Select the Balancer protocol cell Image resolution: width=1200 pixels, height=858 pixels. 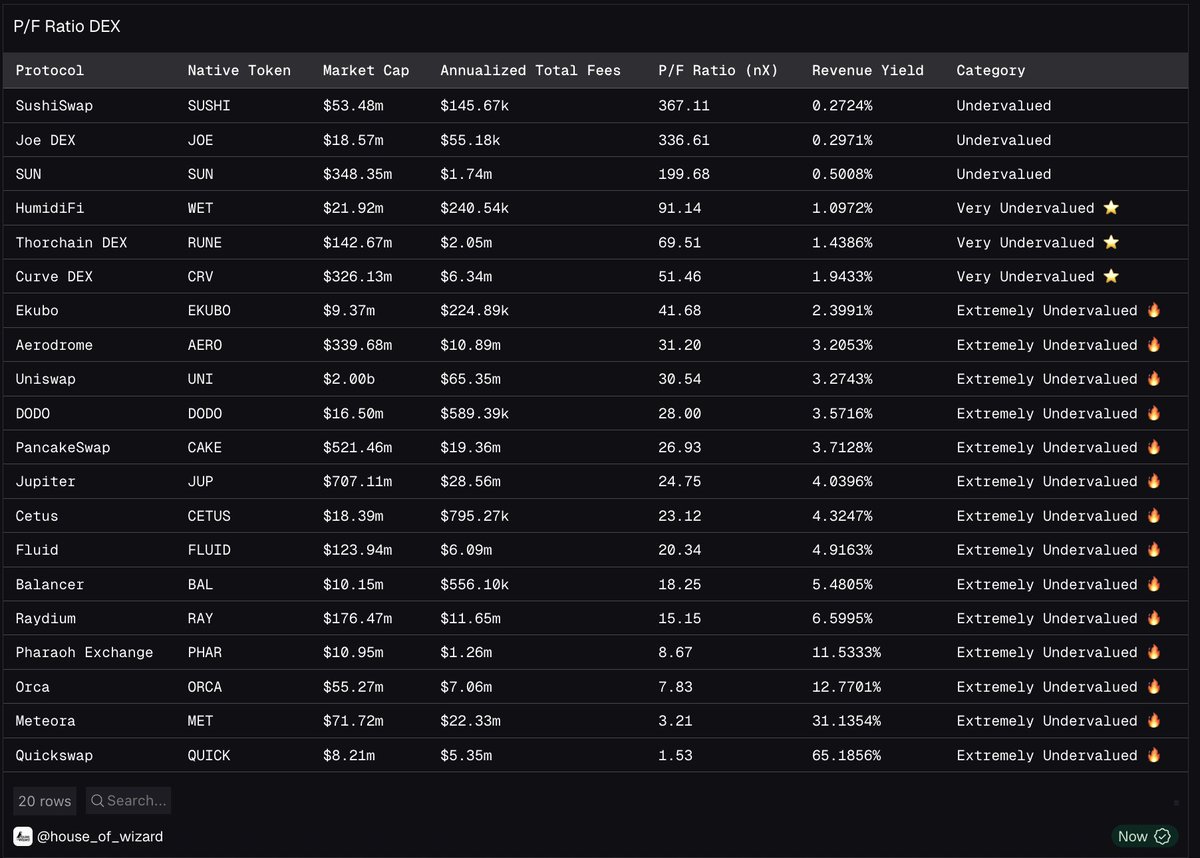tap(50, 585)
